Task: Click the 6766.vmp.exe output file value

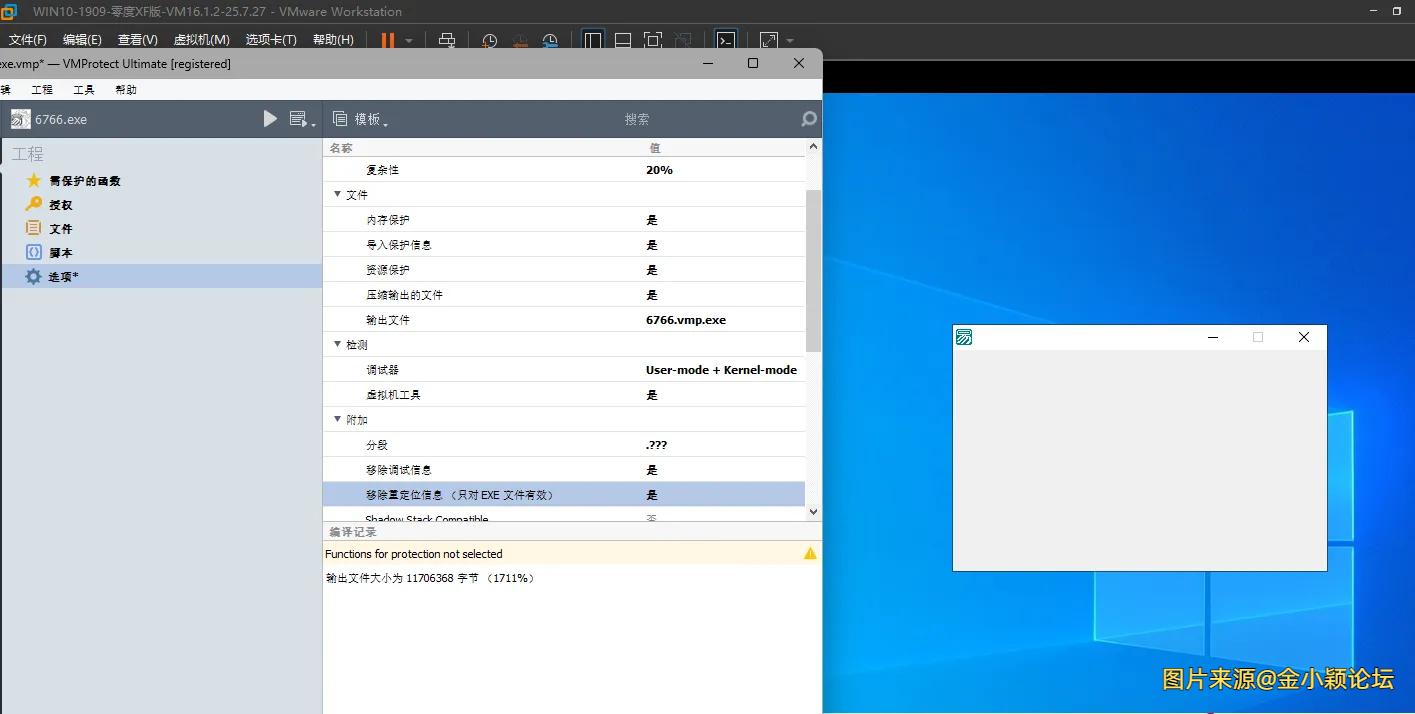Action: tap(686, 319)
